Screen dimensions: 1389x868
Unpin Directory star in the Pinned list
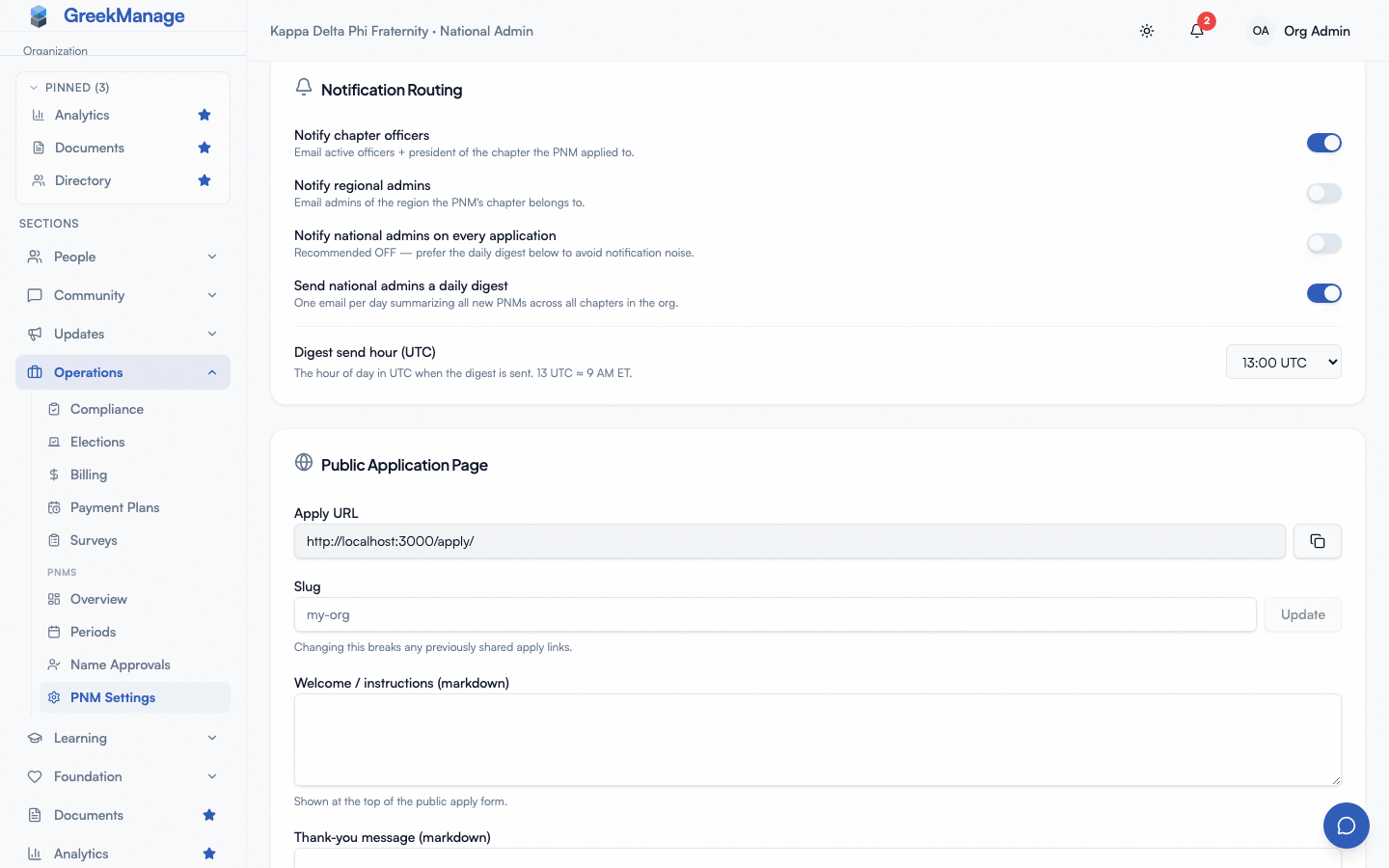(x=204, y=180)
